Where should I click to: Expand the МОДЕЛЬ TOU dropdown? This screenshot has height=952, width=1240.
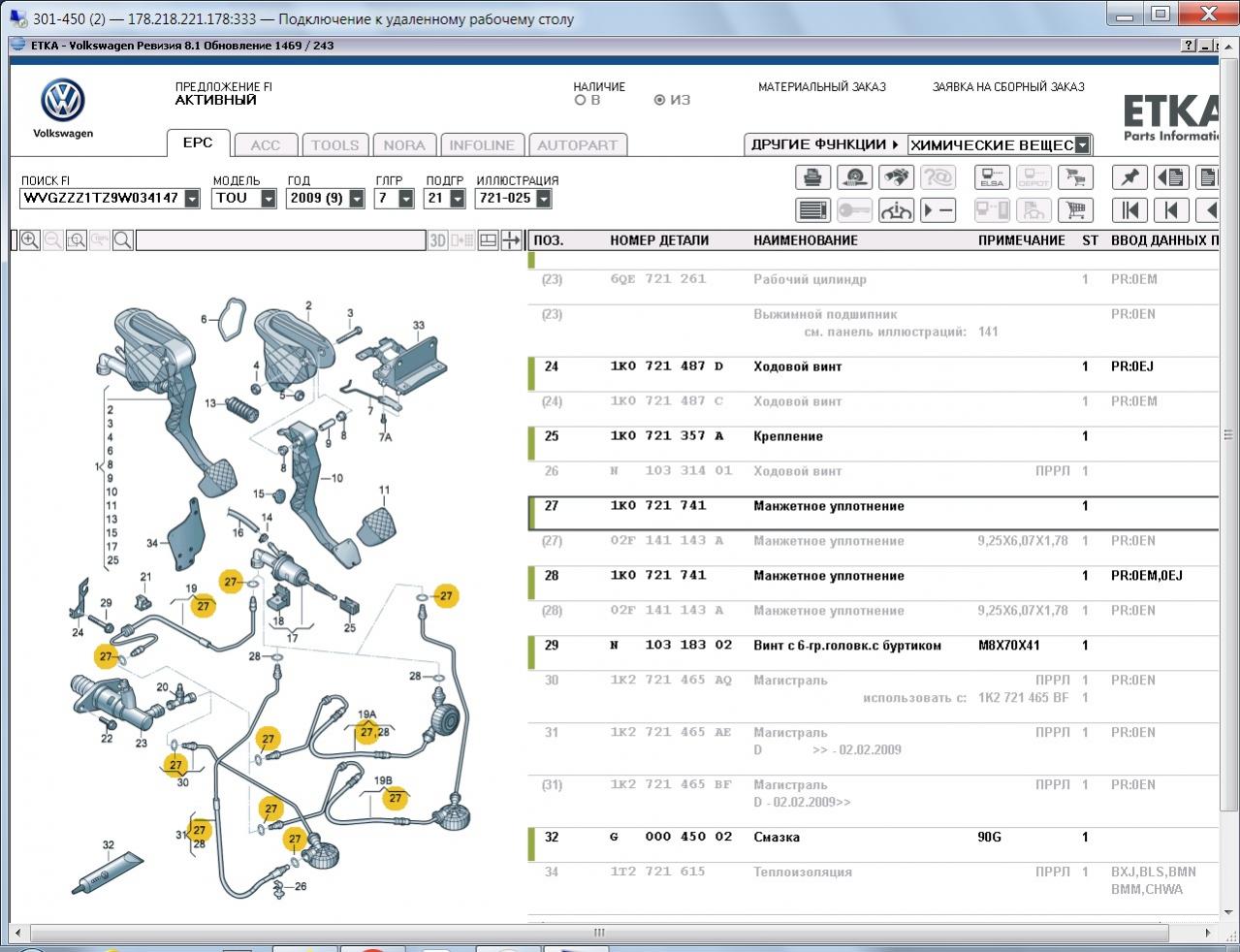pos(269,199)
